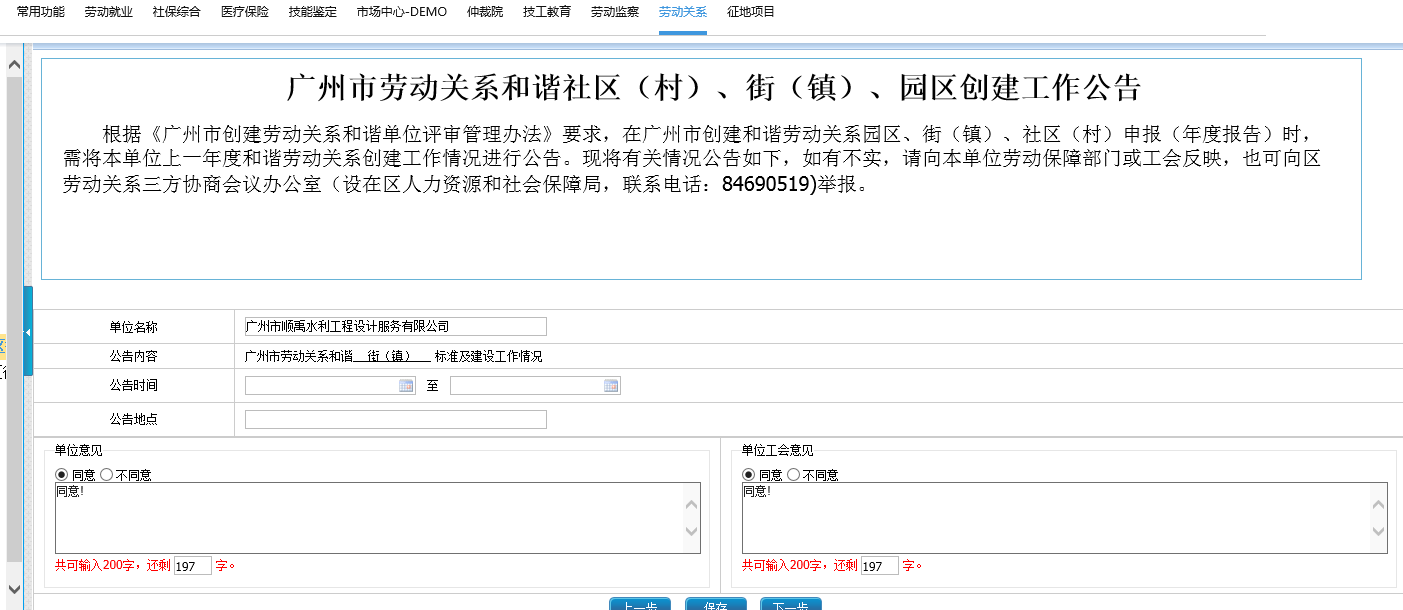Select the 劳动关系 tab
This screenshot has height=610, width=1403.
pos(683,12)
